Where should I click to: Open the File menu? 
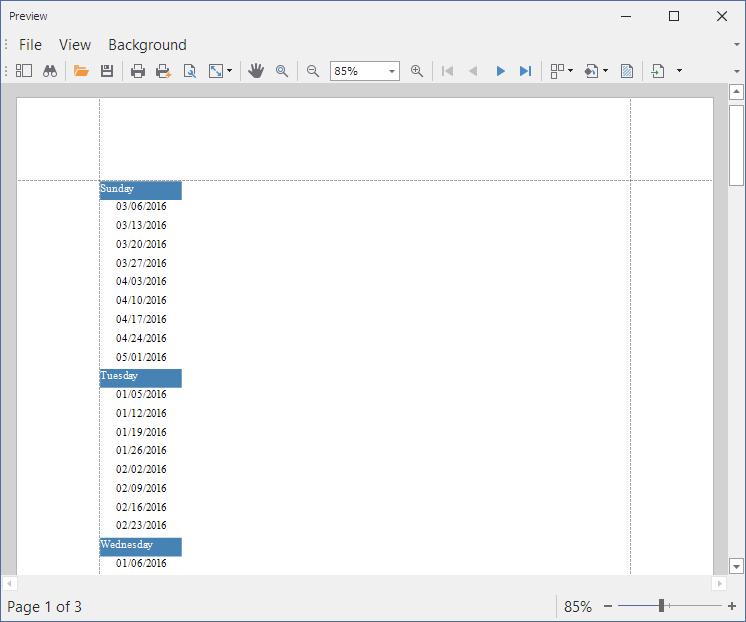[30, 45]
